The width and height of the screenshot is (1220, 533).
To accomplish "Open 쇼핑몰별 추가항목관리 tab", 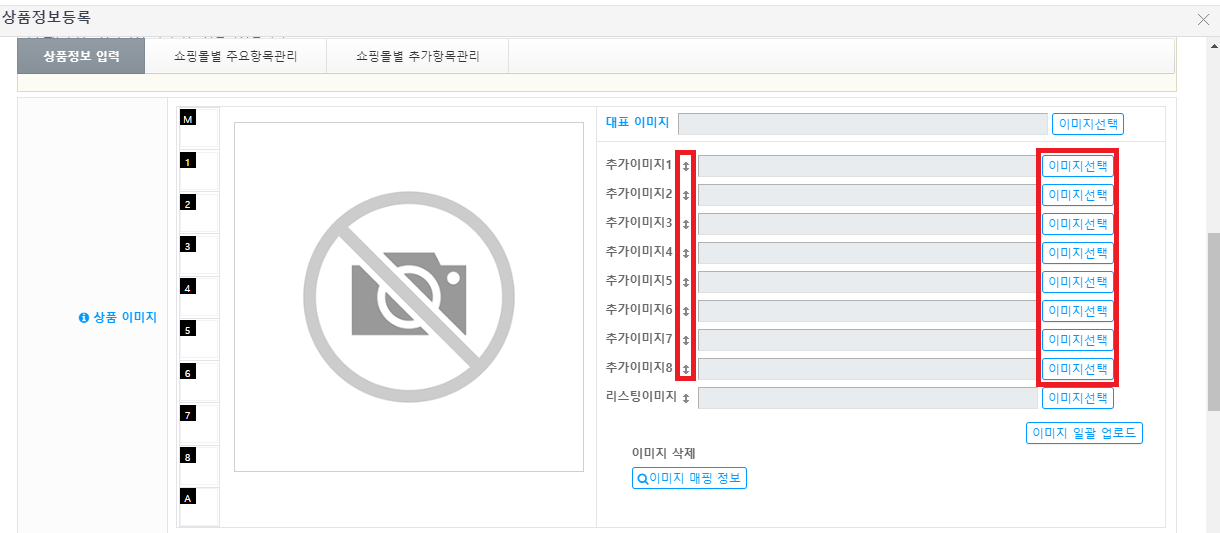I will (417, 56).
